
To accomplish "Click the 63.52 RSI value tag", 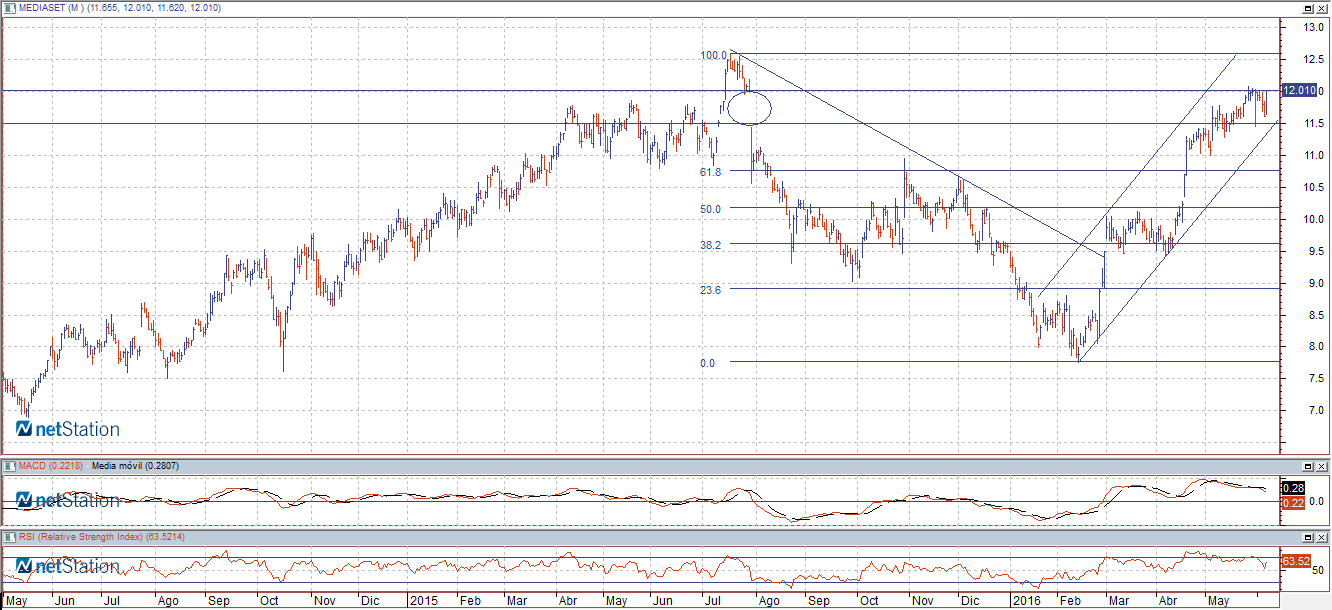I will (x=1296, y=561).
